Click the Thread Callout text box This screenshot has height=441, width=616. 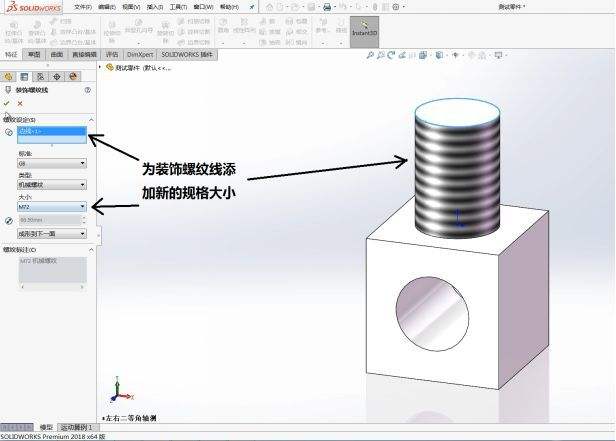pos(52,269)
